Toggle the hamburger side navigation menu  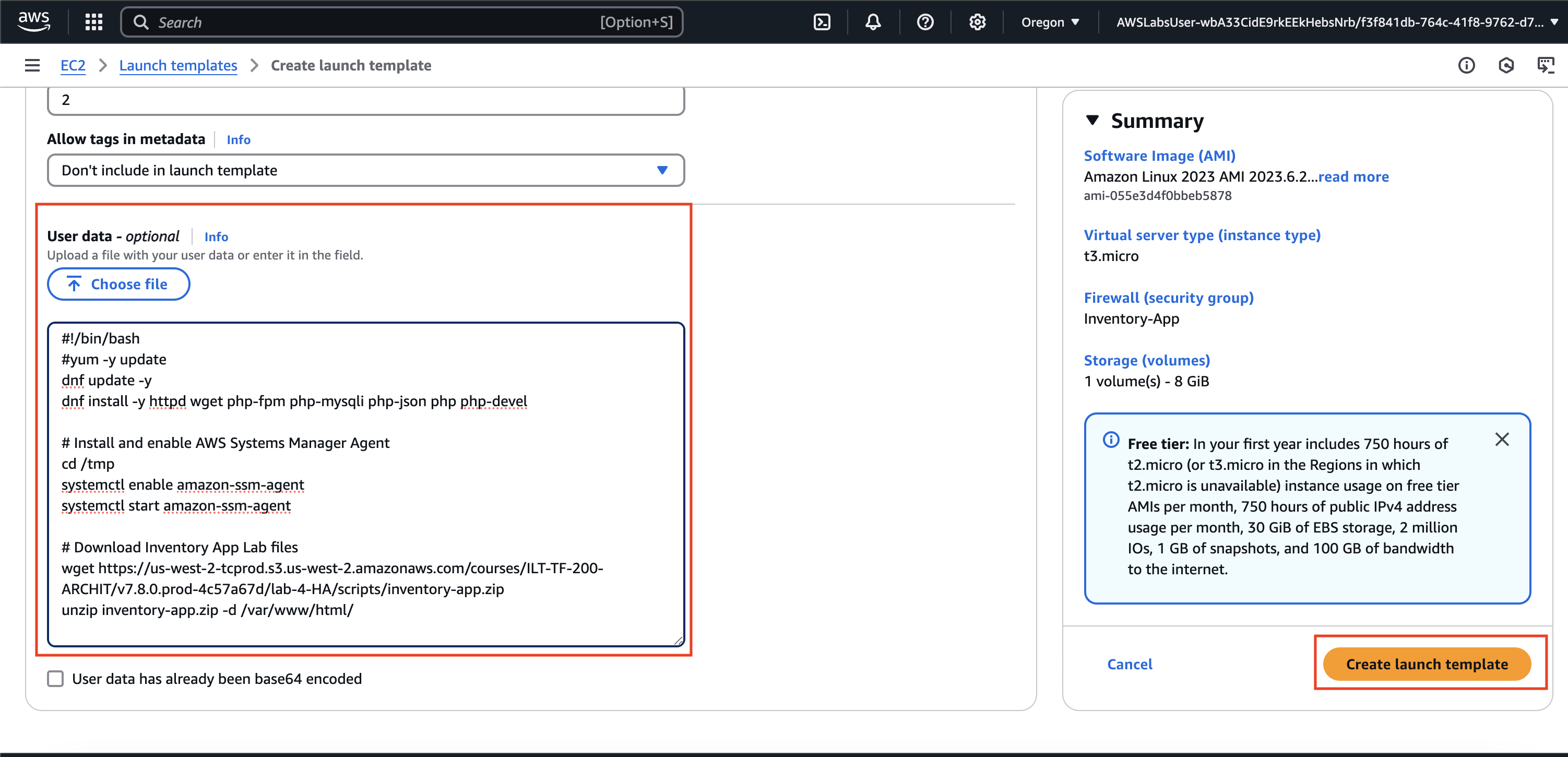[32, 65]
